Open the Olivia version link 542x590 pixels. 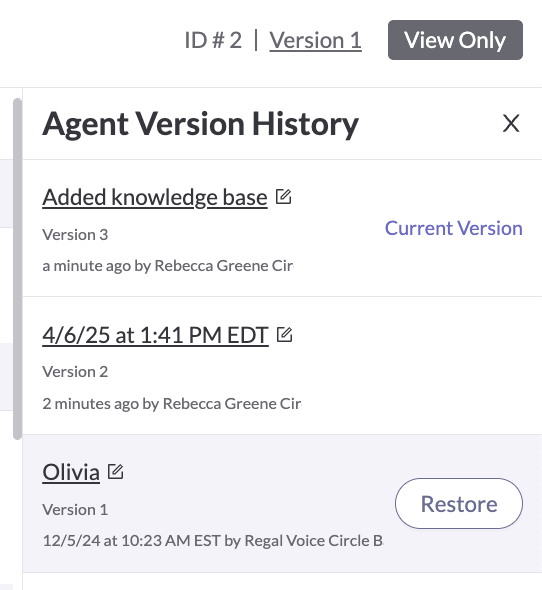[71, 472]
